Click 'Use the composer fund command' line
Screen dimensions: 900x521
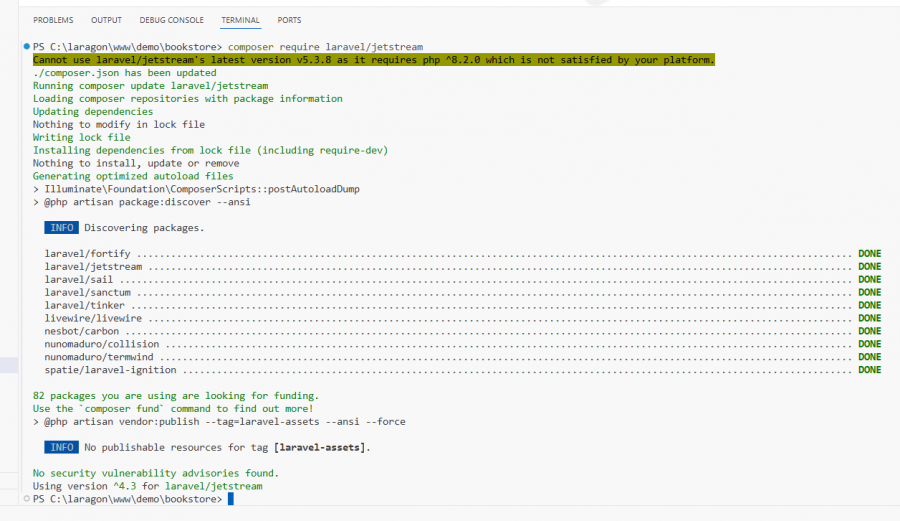[x=173, y=409]
